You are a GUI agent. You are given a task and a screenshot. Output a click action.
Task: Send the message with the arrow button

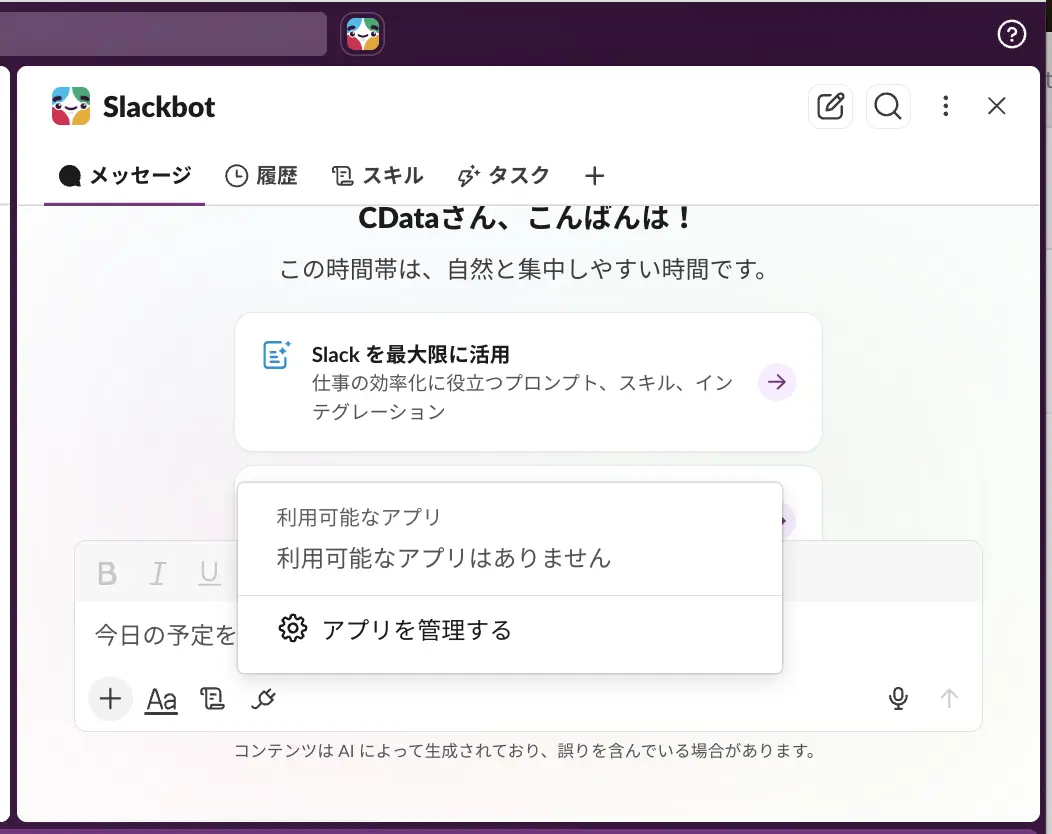point(949,698)
